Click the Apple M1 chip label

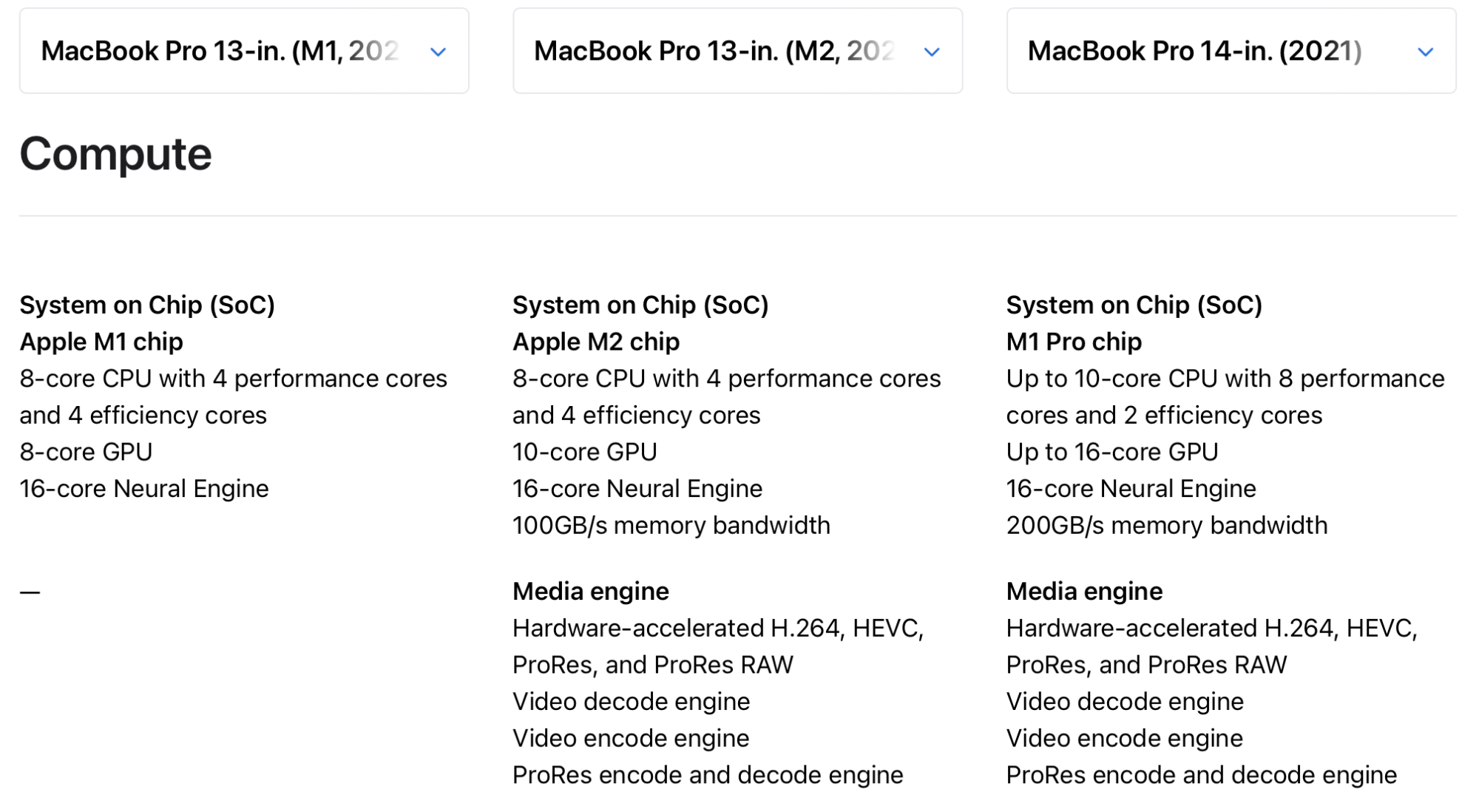(x=101, y=342)
